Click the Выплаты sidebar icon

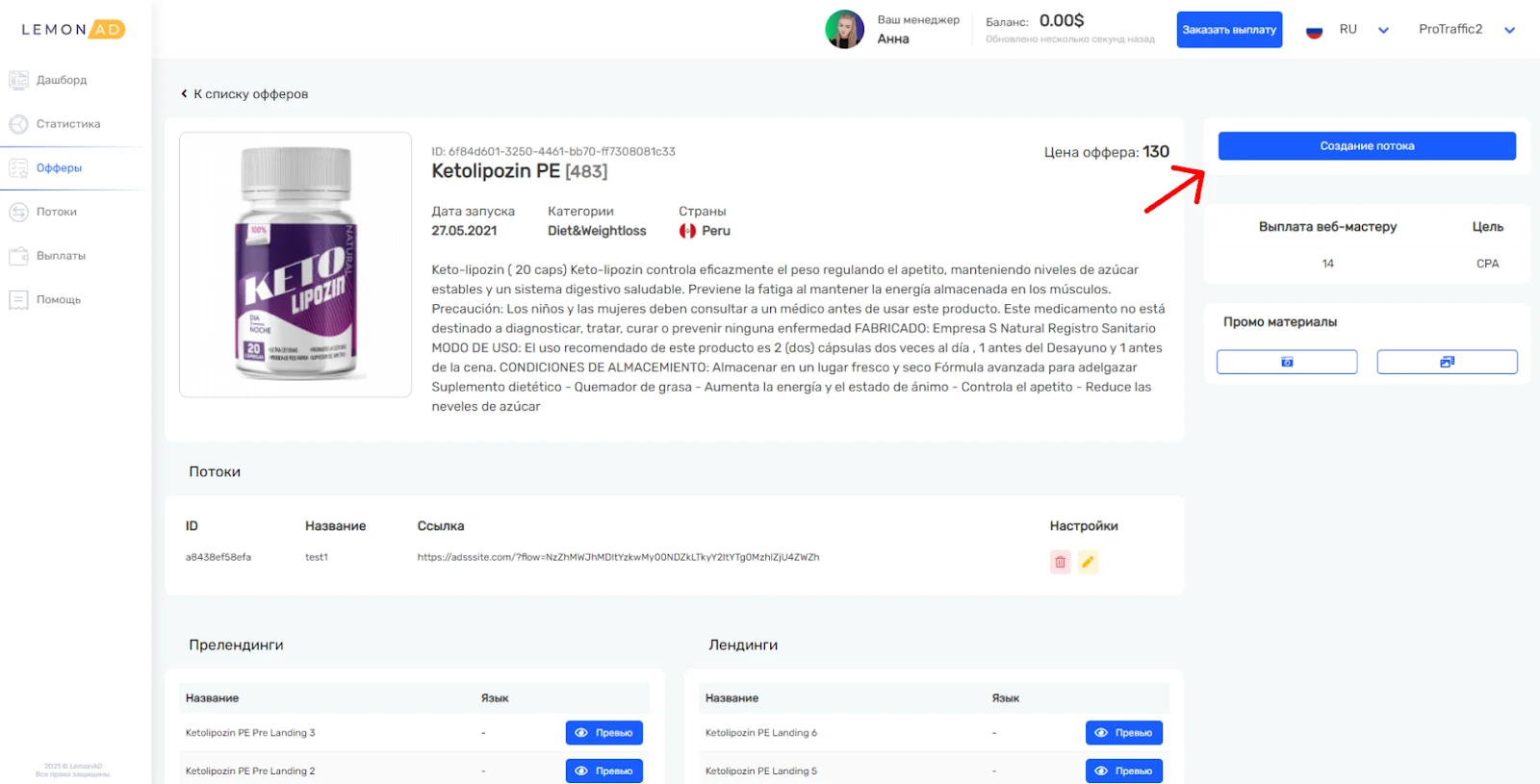point(18,256)
